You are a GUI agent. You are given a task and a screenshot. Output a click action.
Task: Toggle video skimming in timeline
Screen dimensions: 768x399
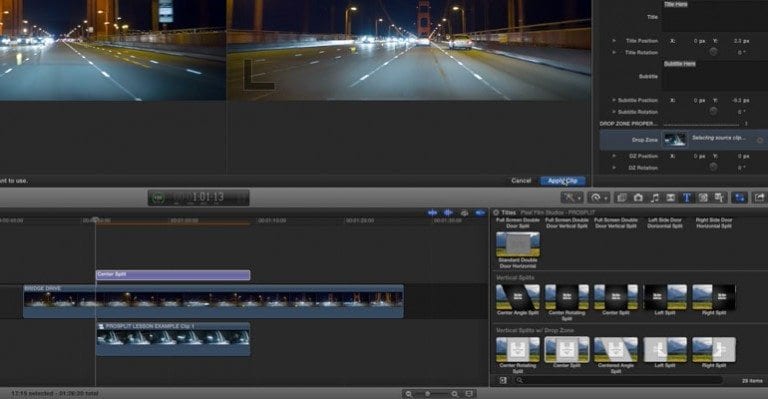(432, 212)
